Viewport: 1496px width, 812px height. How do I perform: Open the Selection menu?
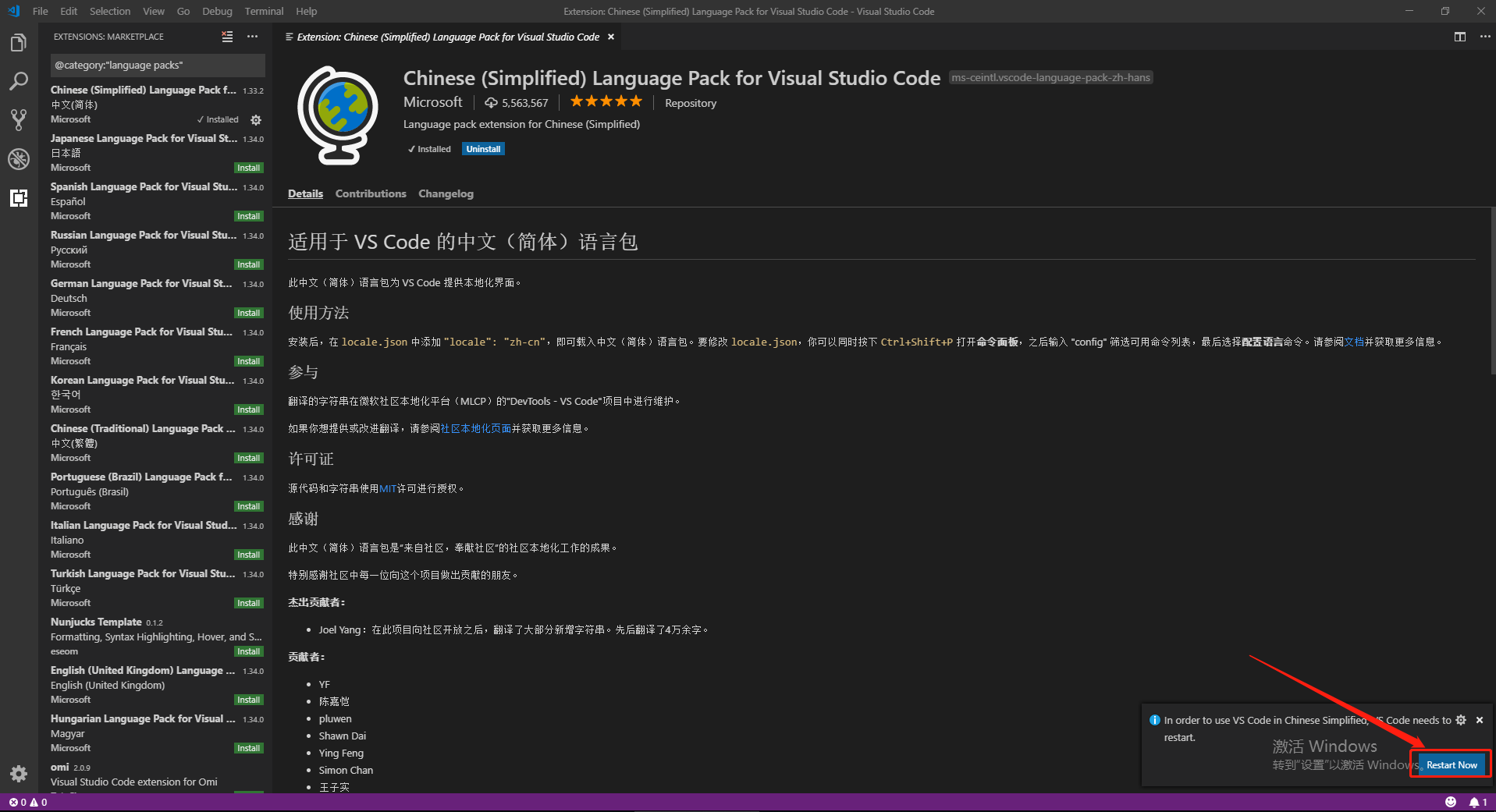tap(110, 11)
